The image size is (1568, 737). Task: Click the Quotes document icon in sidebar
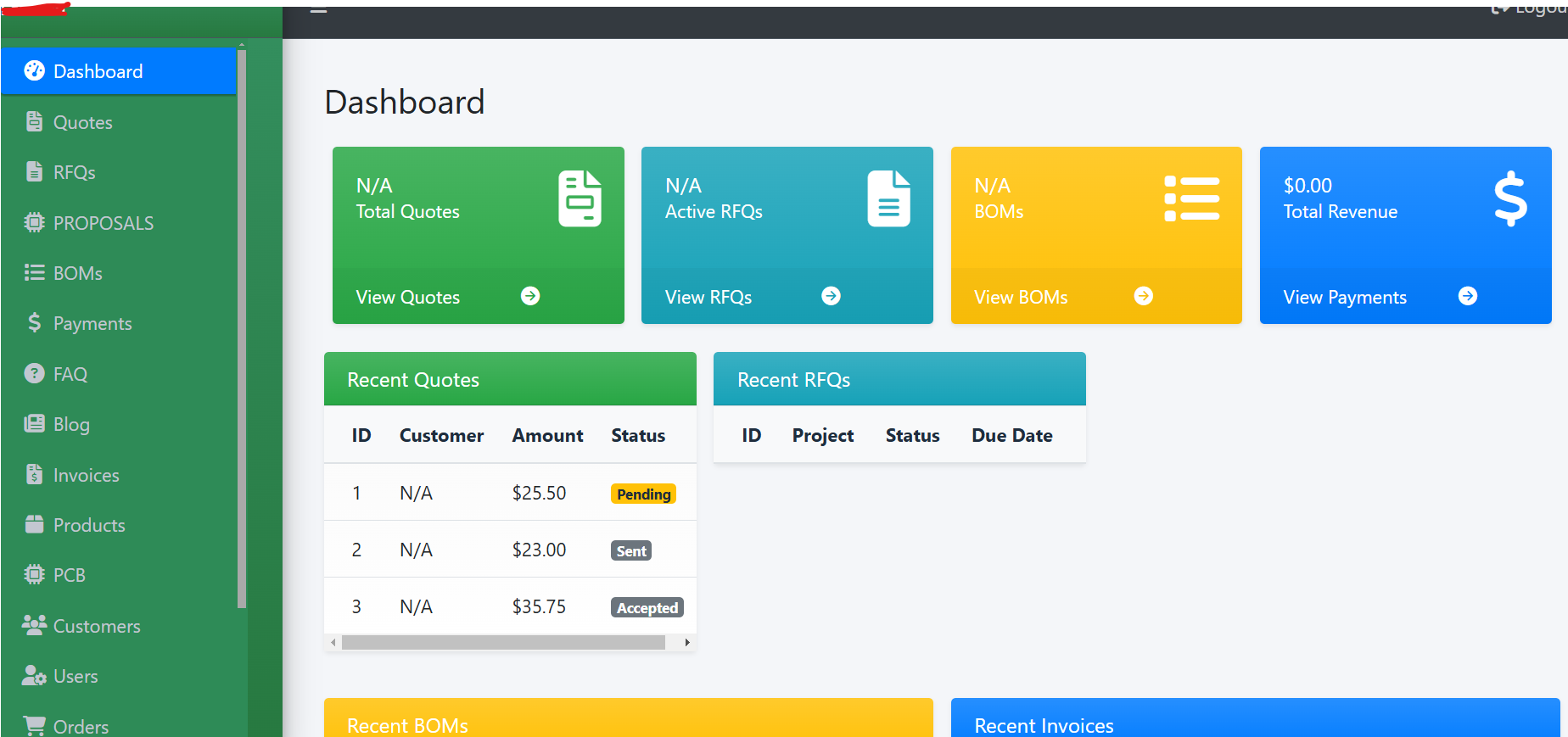34,121
